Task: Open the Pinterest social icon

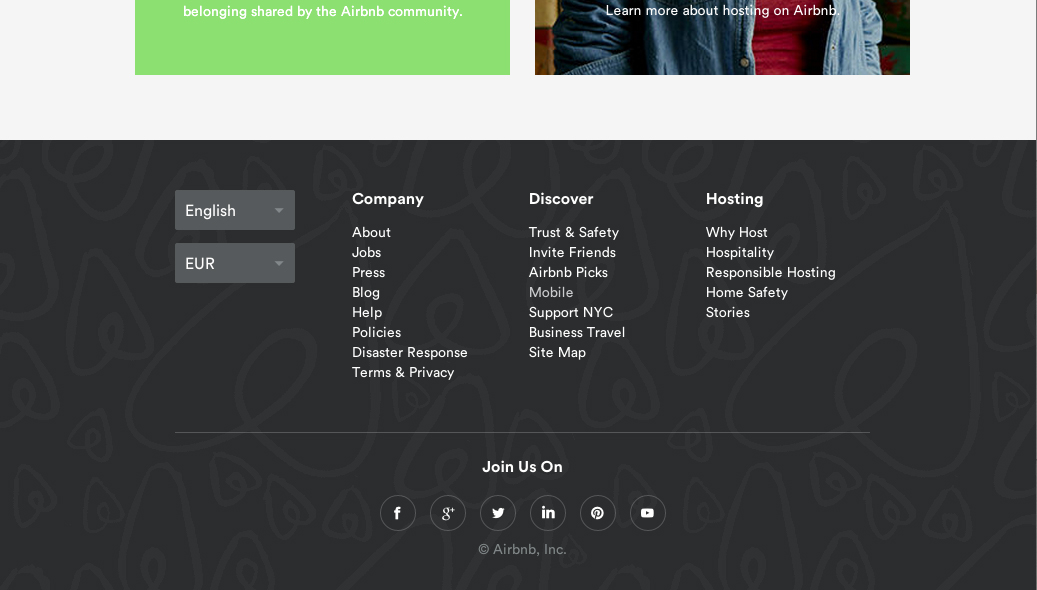Action: click(x=598, y=513)
